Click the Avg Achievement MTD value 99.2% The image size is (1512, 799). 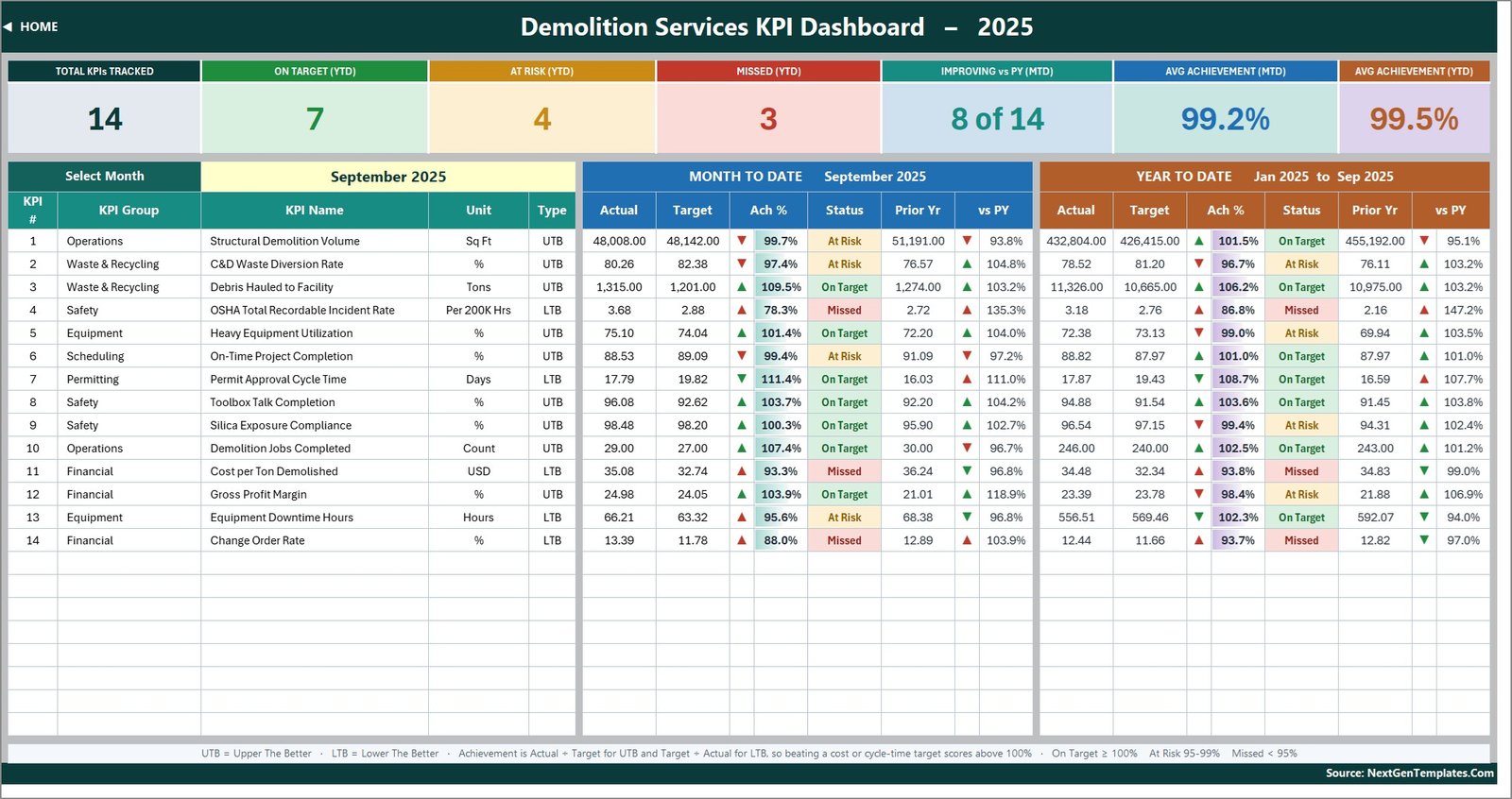pos(1226,119)
